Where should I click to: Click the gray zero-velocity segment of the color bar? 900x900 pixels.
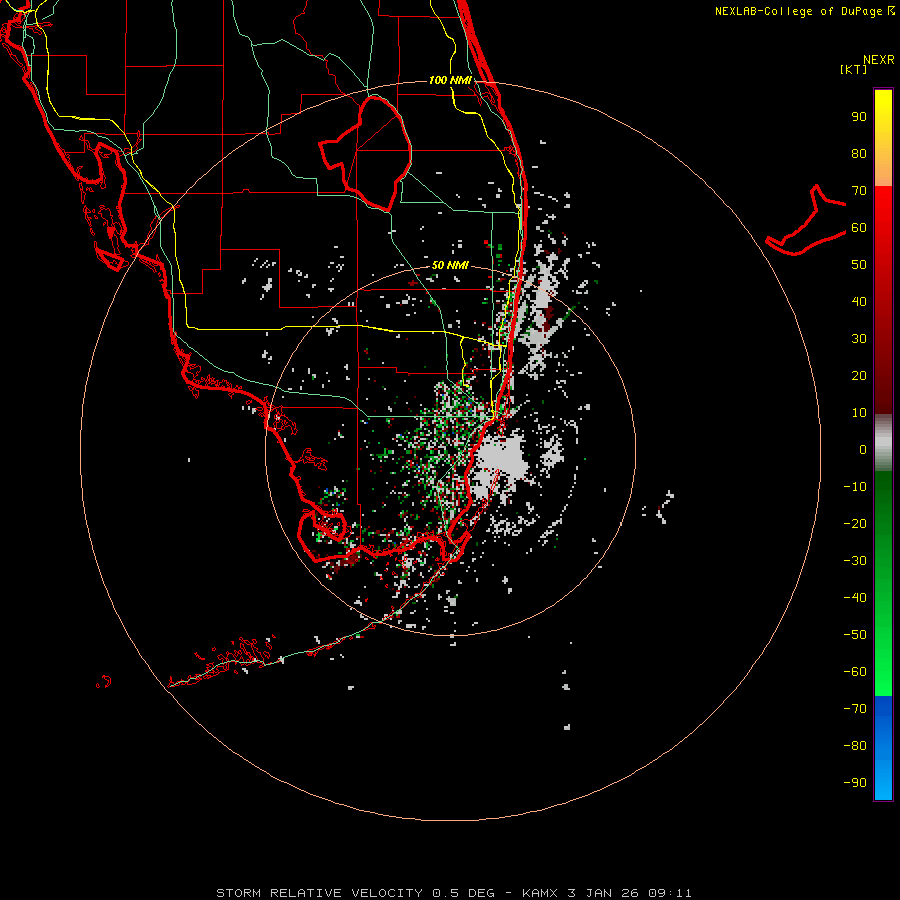883,443
